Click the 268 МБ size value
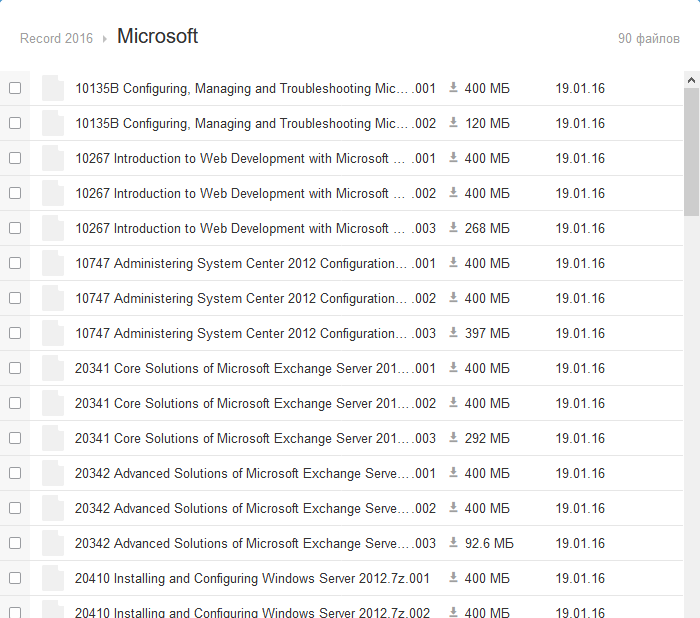Viewport: 700px width, 618px height. click(487, 228)
